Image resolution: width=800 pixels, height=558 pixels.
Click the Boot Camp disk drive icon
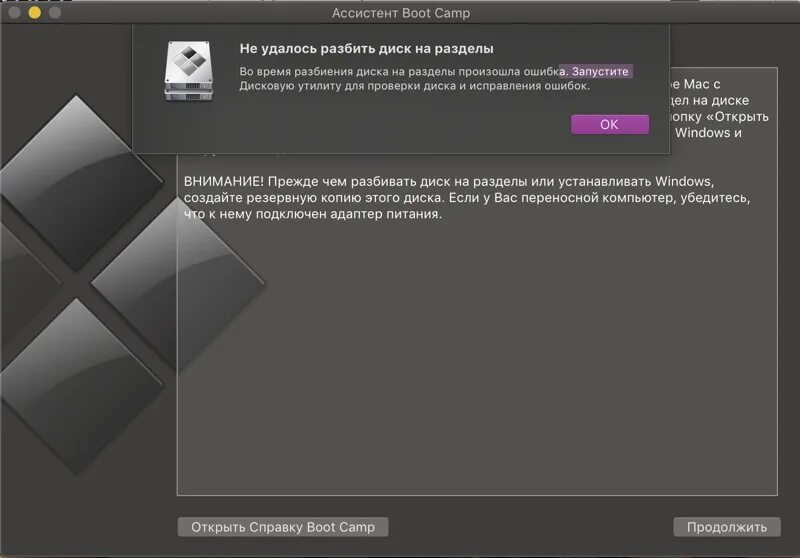coord(188,71)
